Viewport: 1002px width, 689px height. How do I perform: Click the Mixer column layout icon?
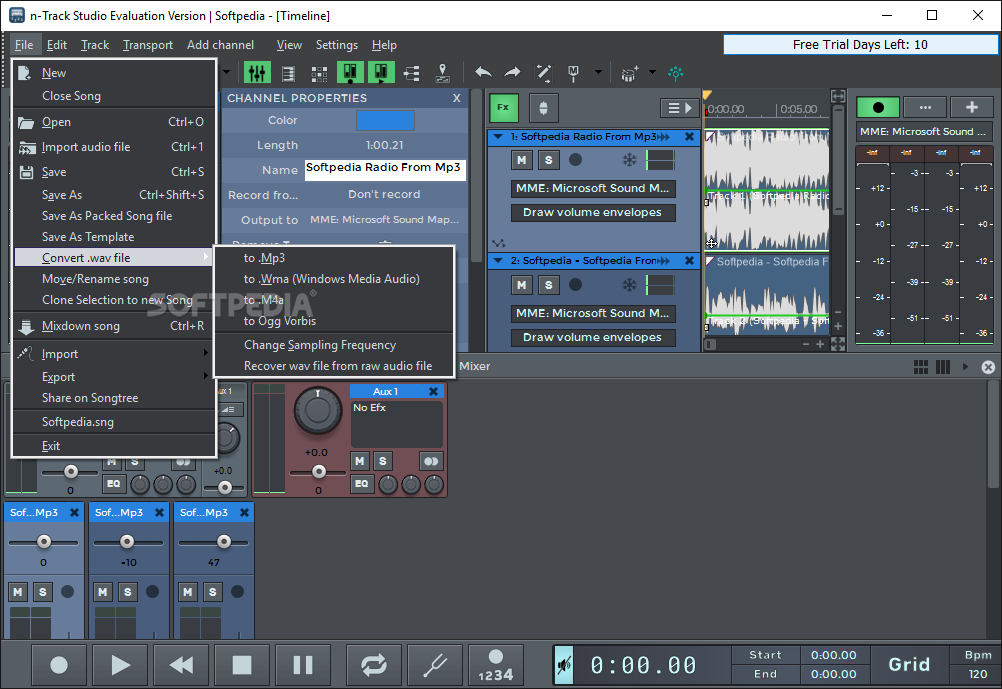pyautogui.click(x=943, y=367)
